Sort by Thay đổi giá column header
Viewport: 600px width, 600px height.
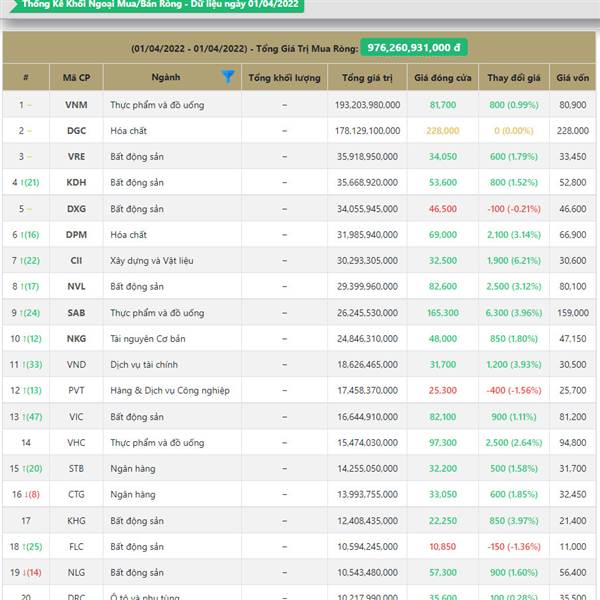pos(514,78)
